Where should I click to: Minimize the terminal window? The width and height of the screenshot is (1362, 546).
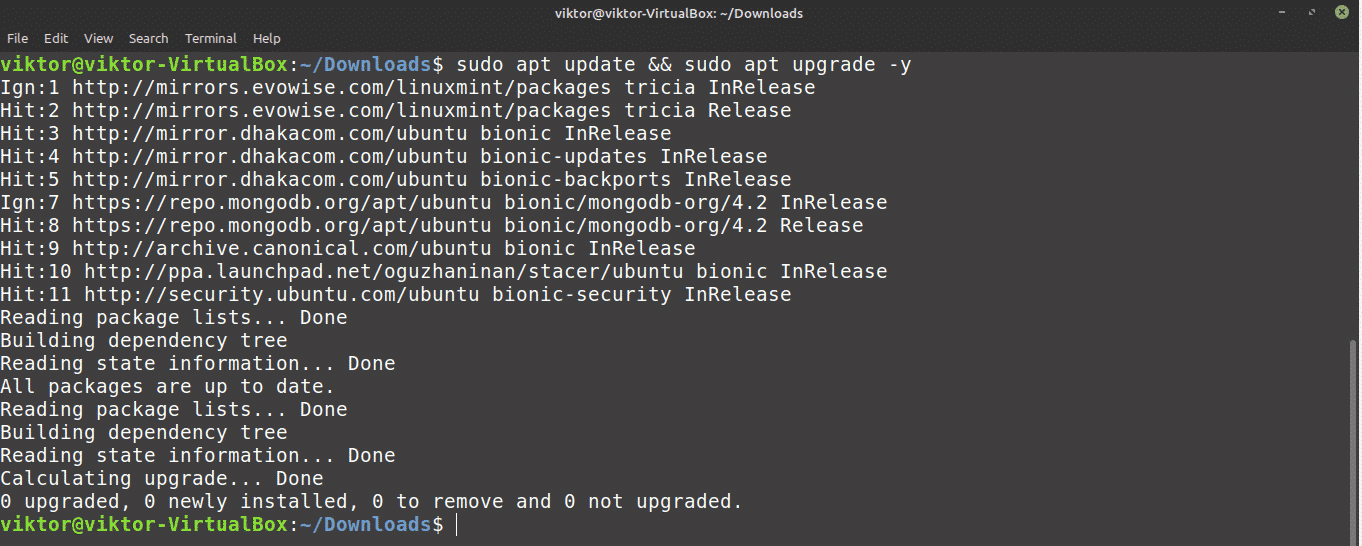(1283, 13)
